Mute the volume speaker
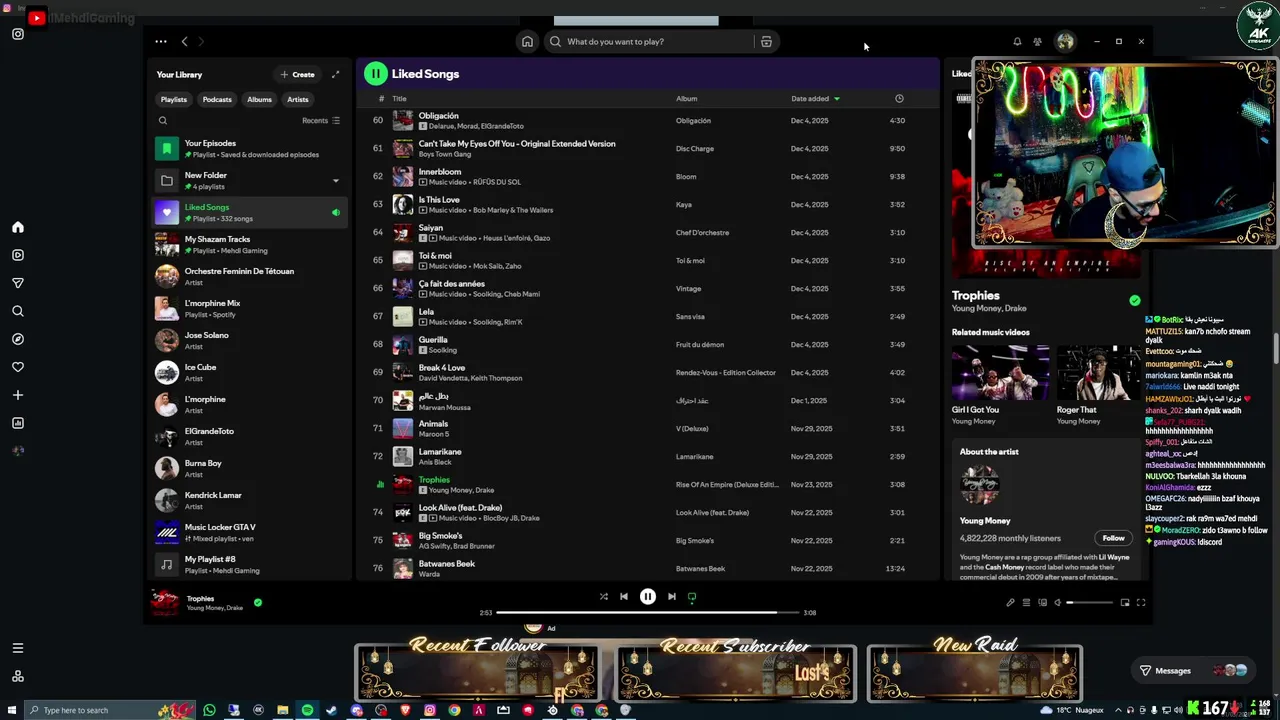 click(x=1058, y=603)
